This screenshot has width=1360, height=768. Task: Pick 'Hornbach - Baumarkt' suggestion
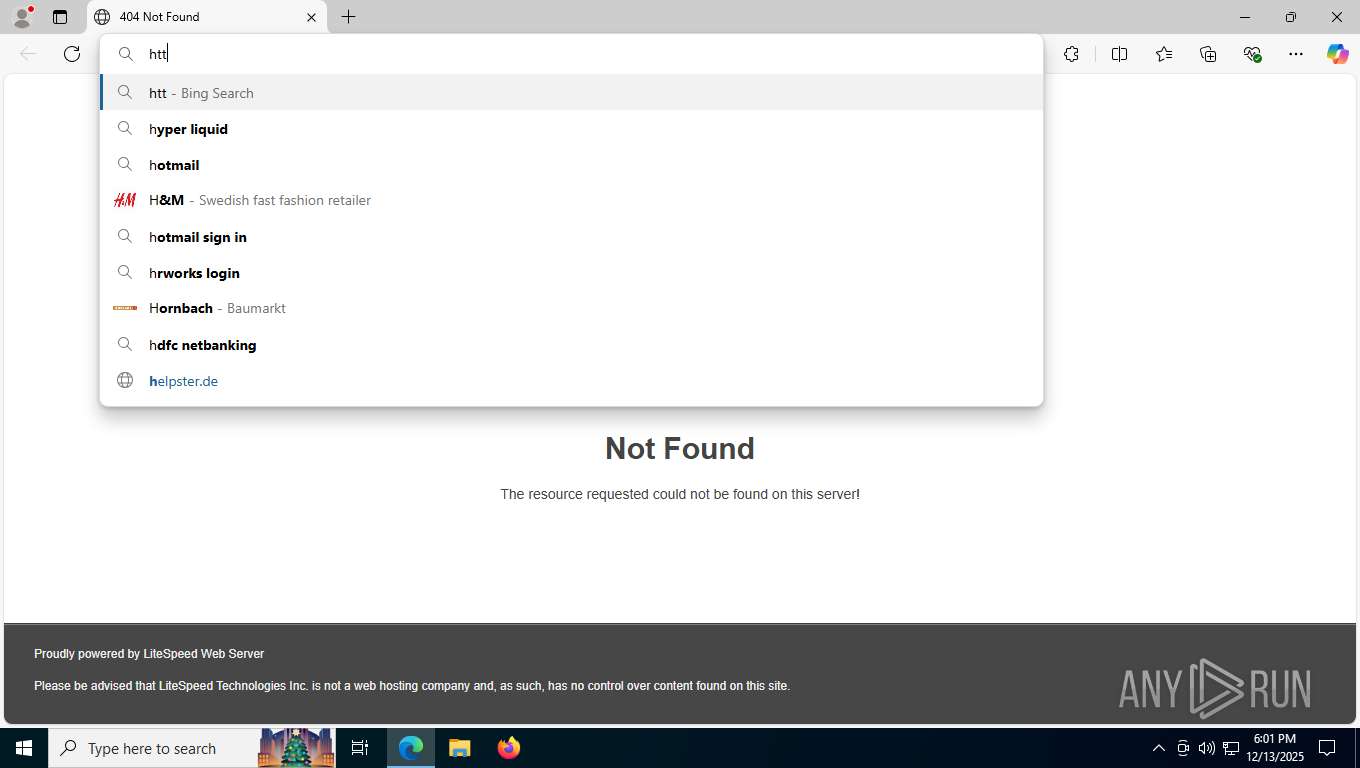point(571,308)
